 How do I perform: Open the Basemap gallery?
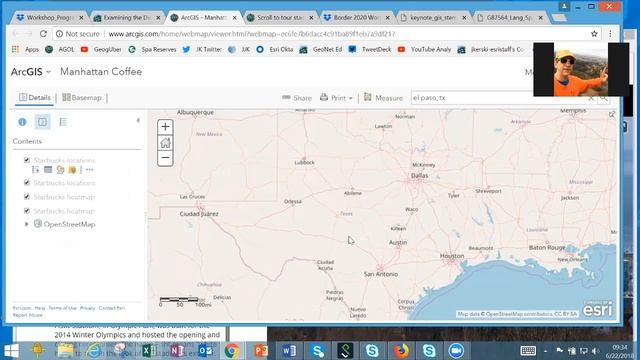pos(82,98)
